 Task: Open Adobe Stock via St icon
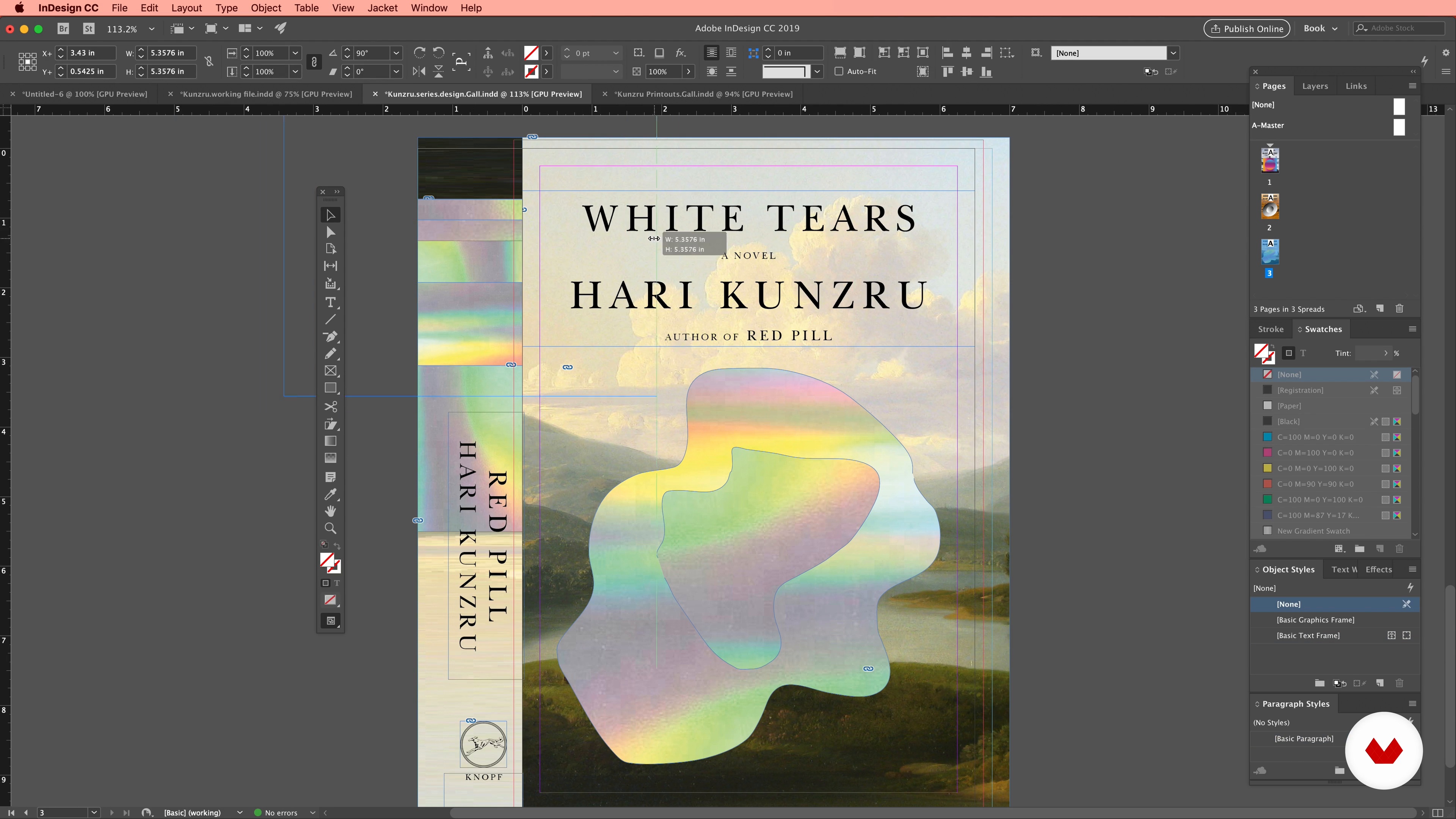click(89, 28)
